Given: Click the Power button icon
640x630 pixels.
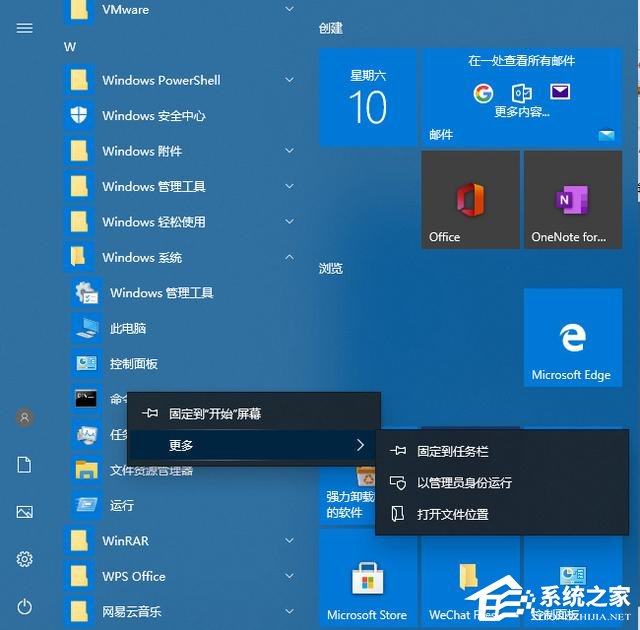Looking at the screenshot, I should pos(25,606).
